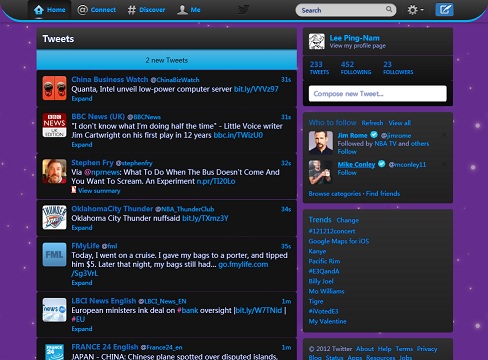Open Browse categories link
This screenshot has height=360, width=488.
tap(335, 194)
